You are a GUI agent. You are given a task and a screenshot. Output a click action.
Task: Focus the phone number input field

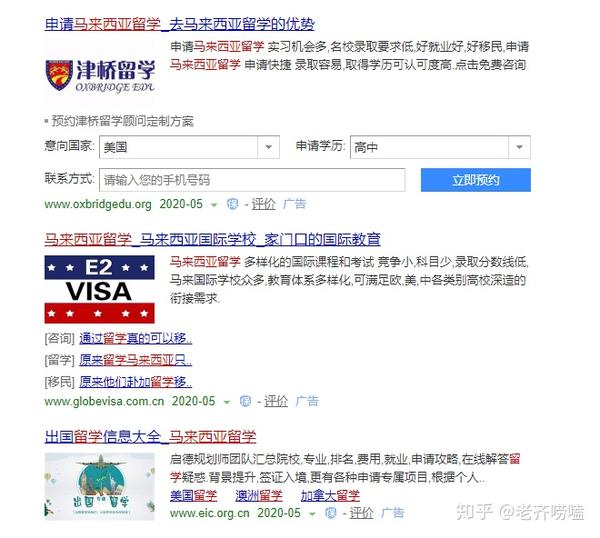click(252, 180)
